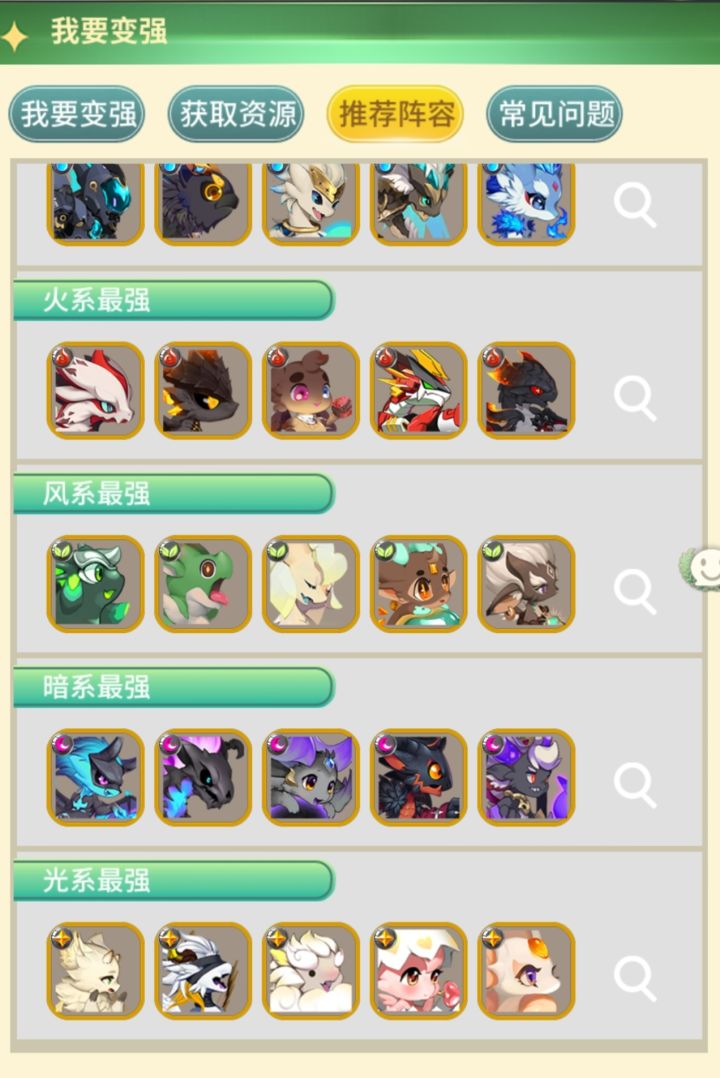Select the red-white mecha dragon portrait

click(x=419, y=390)
